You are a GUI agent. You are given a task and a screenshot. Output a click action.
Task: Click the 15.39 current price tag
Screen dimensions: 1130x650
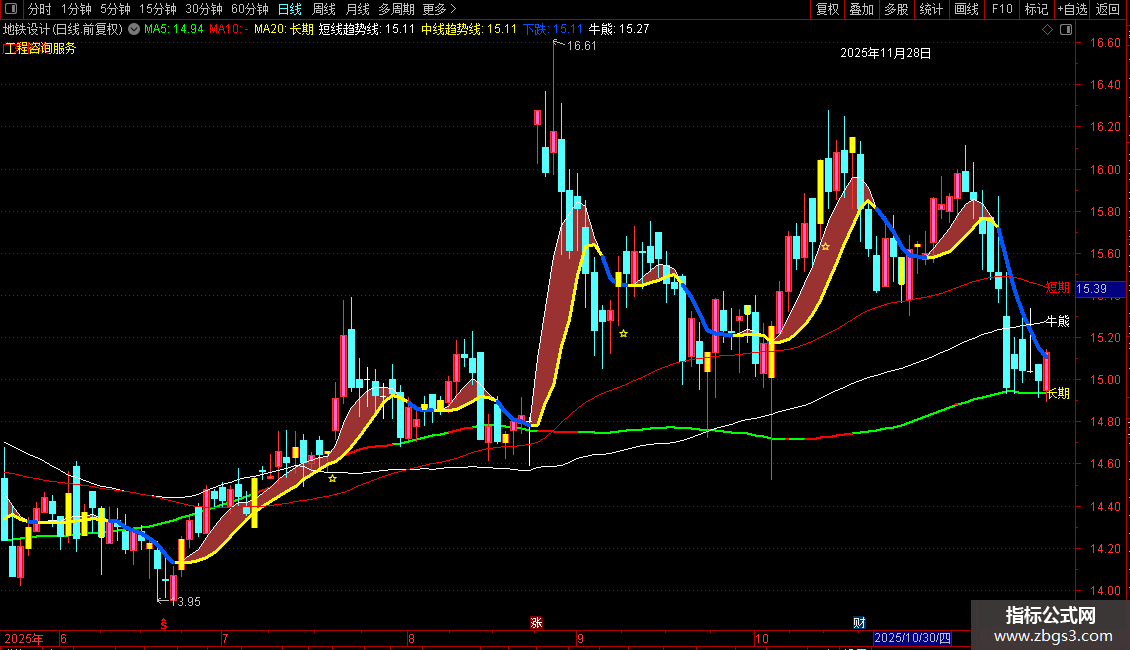(1100, 289)
